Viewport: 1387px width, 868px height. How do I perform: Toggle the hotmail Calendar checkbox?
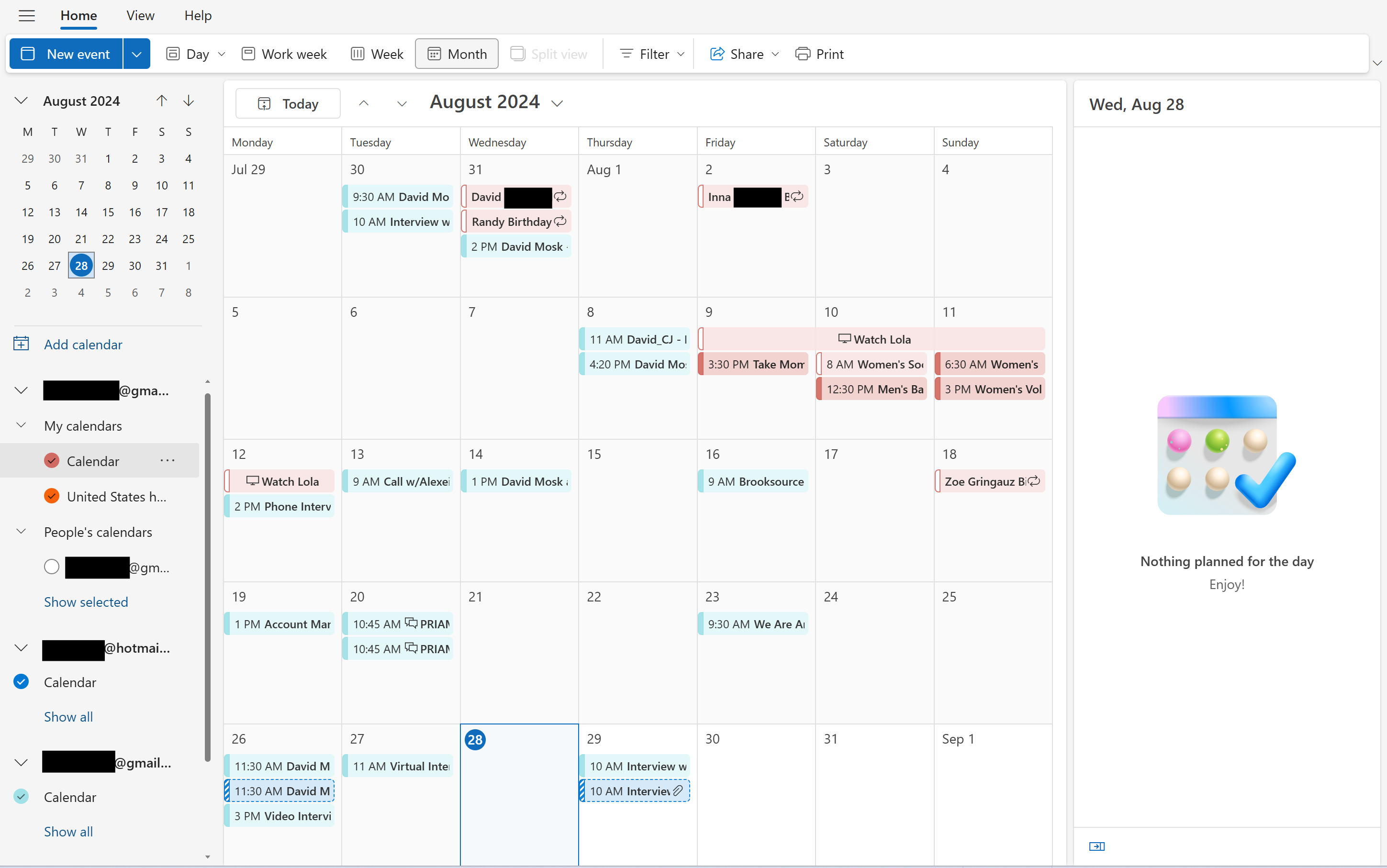(x=21, y=682)
